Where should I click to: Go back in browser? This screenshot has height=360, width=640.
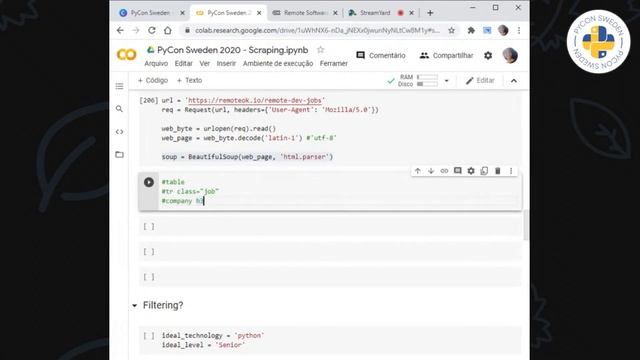[x=120, y=30]
